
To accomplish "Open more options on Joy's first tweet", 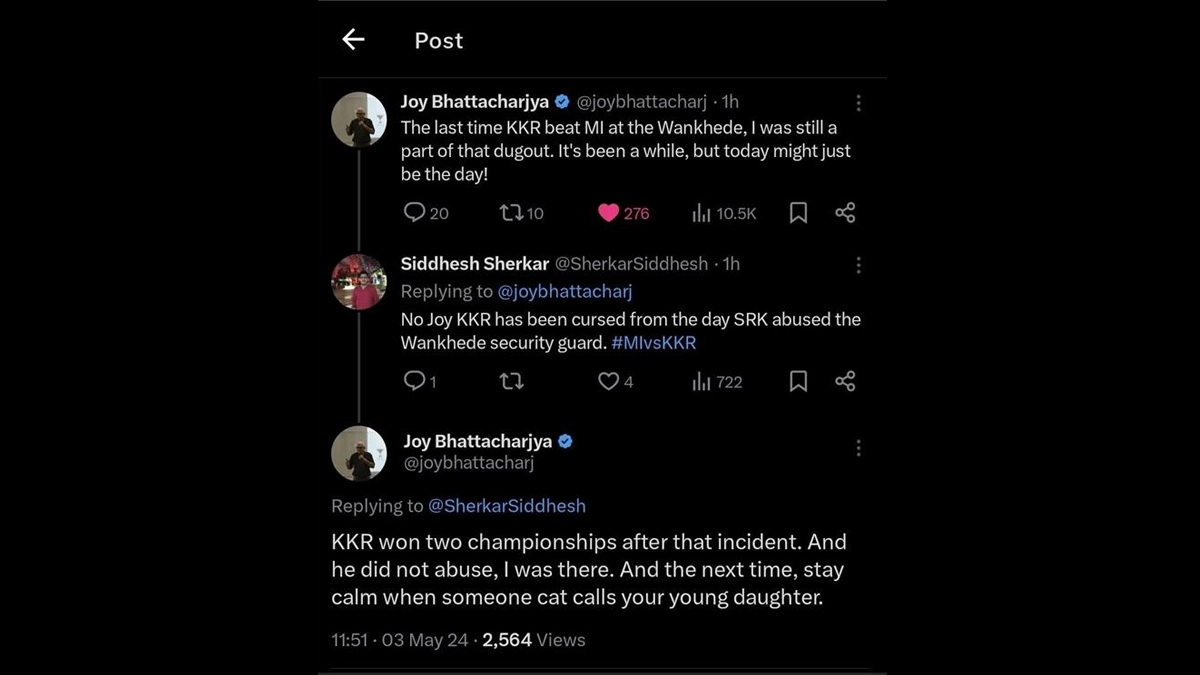I will pos(858,102).
